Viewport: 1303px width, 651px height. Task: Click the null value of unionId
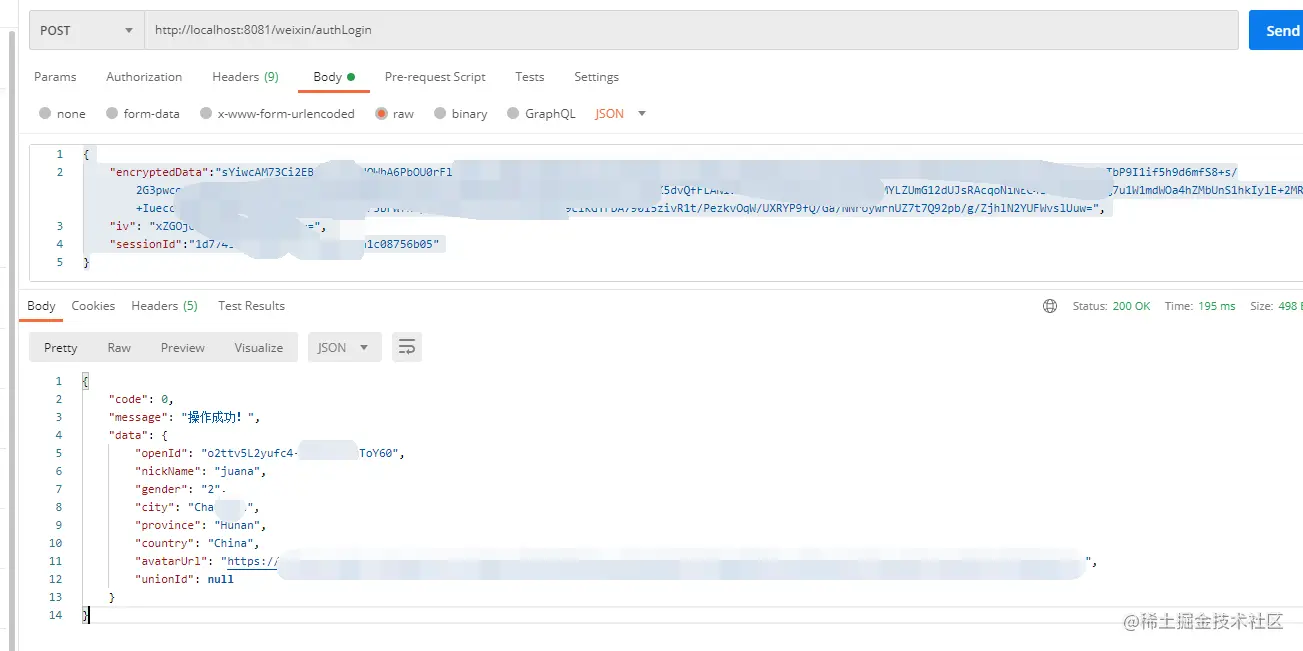[220, 579]
